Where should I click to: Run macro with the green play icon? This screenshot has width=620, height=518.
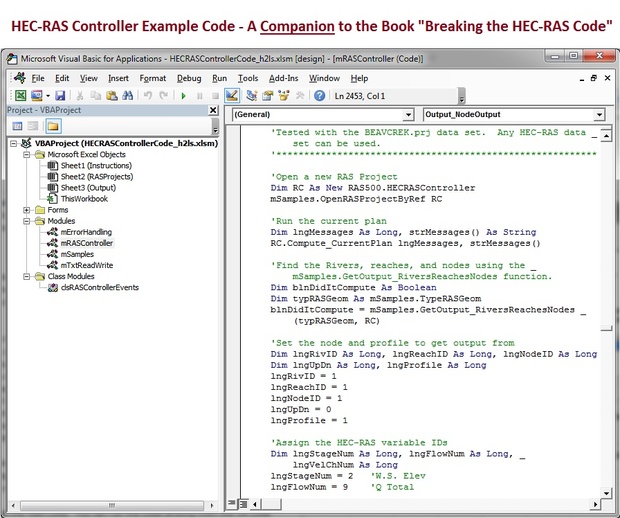pos(183,96)
